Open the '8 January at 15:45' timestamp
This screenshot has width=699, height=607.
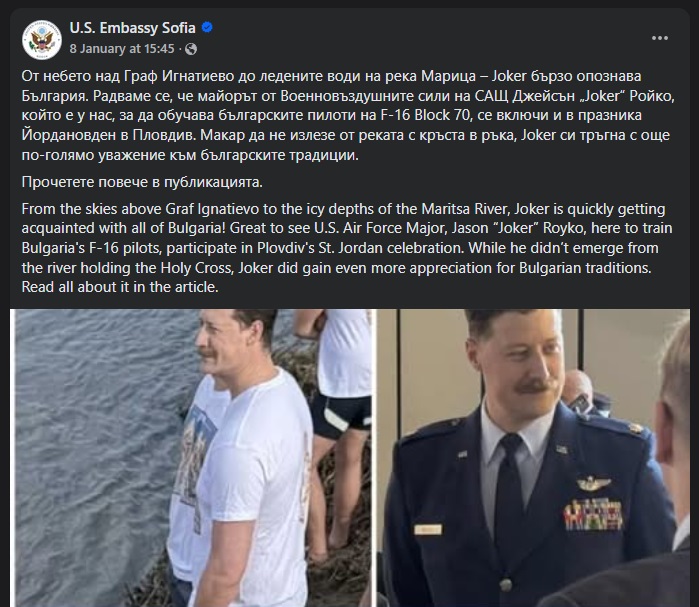[122, 48]
